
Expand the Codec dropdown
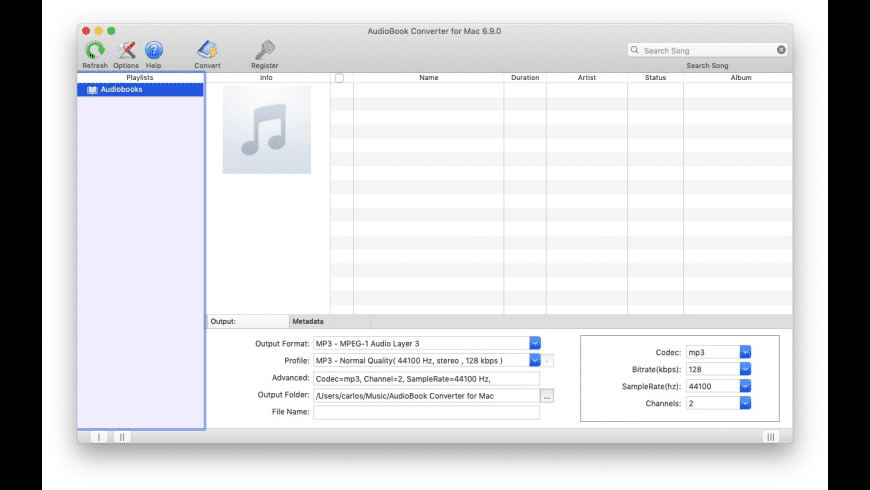[x=745, y=352]
